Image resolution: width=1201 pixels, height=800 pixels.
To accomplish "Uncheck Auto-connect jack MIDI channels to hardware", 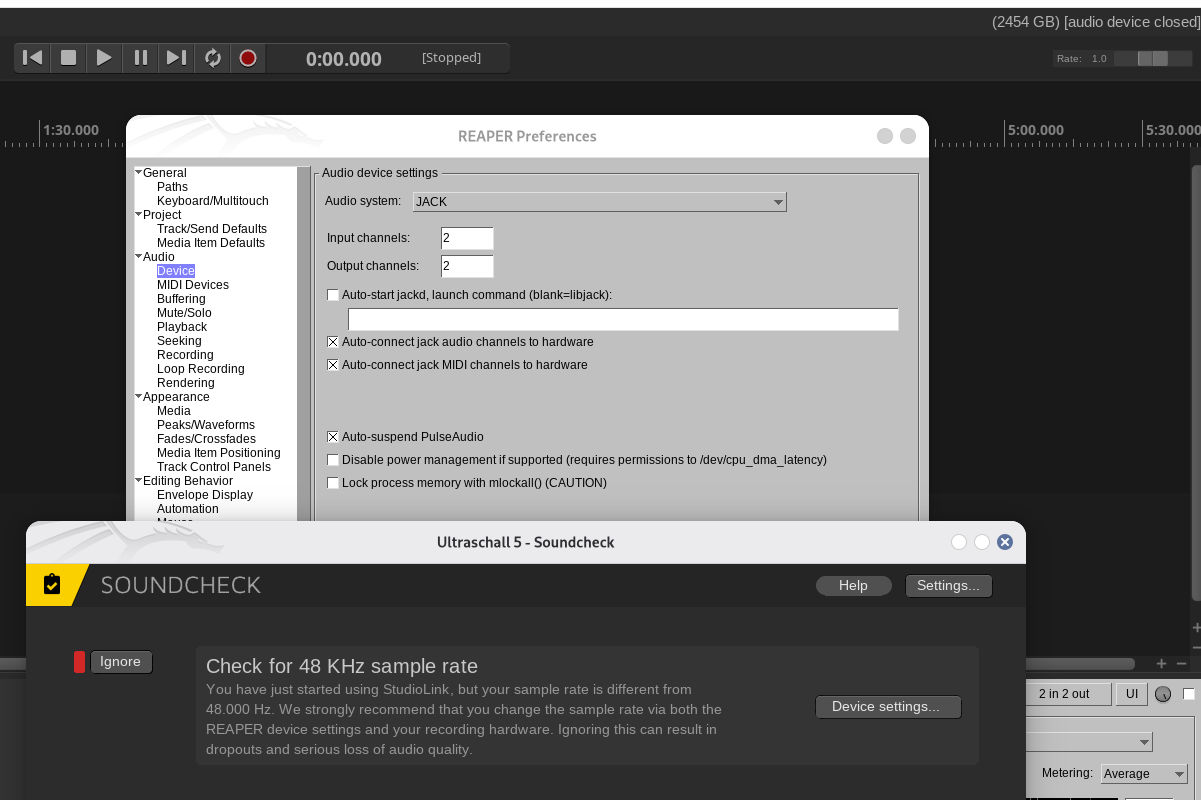I will click(333, 365).
